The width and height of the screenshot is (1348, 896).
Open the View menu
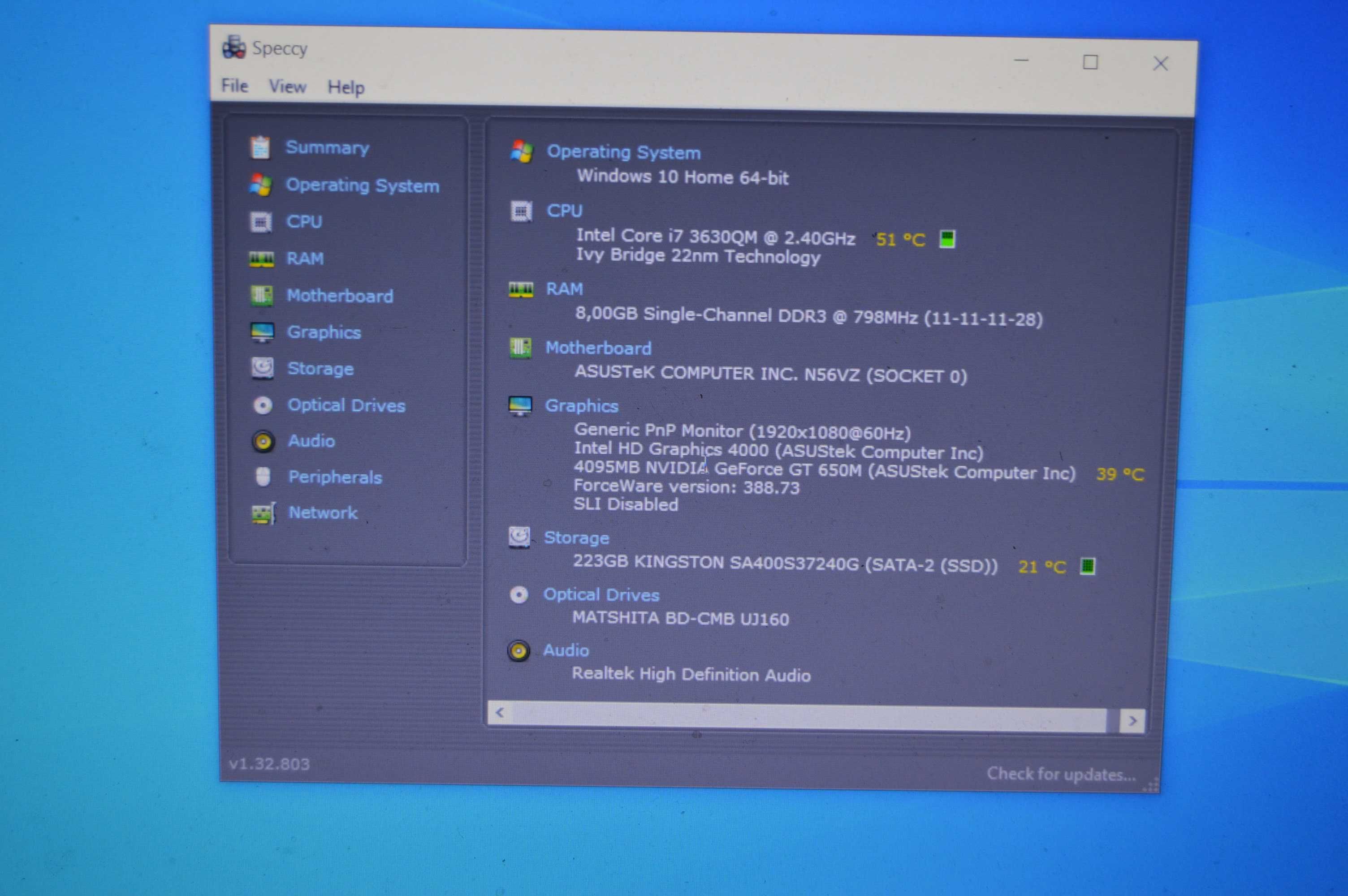pyautogui.click(x=287, y=86)
